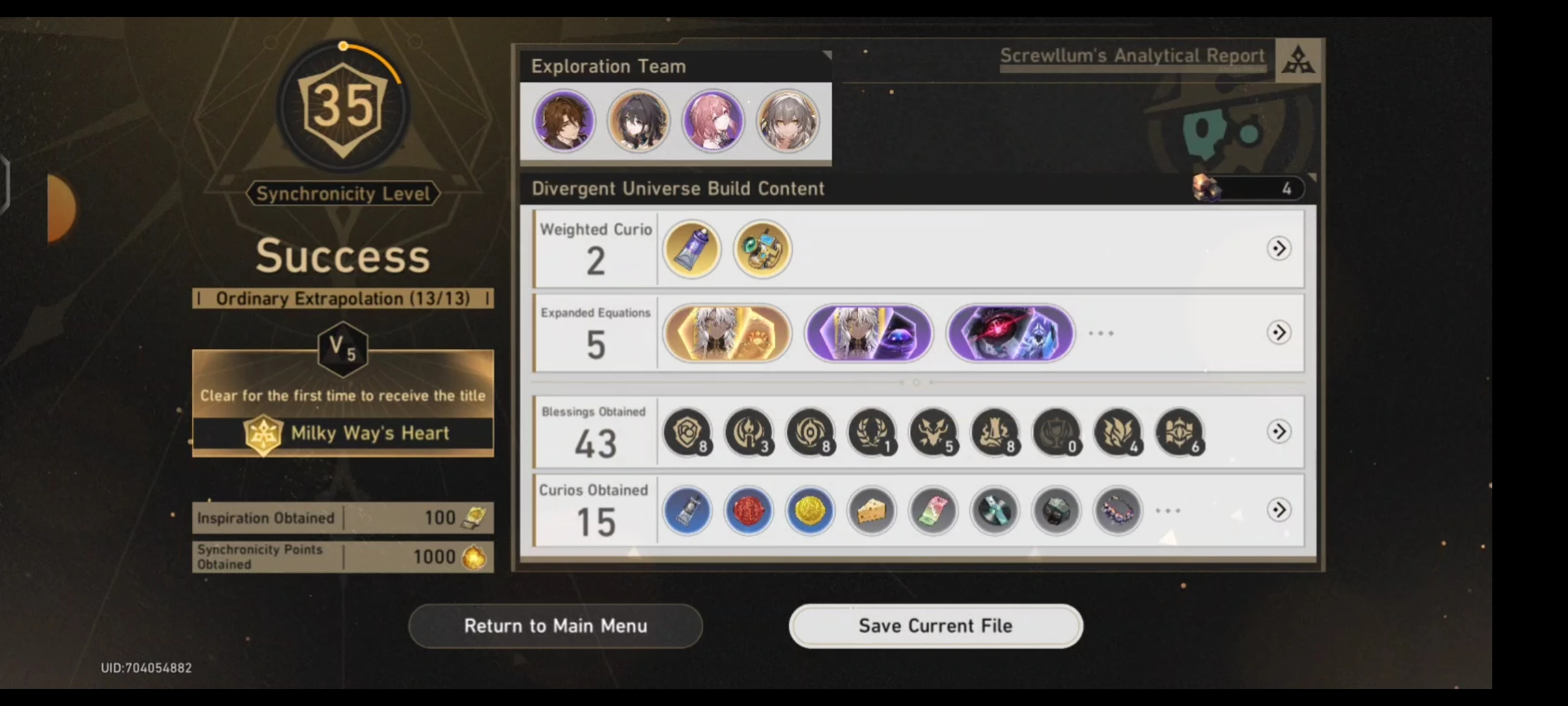The height and width of the screenshot is (706, 1568).
Task: Click the red seal curio icon
Action: coord(749,511)
